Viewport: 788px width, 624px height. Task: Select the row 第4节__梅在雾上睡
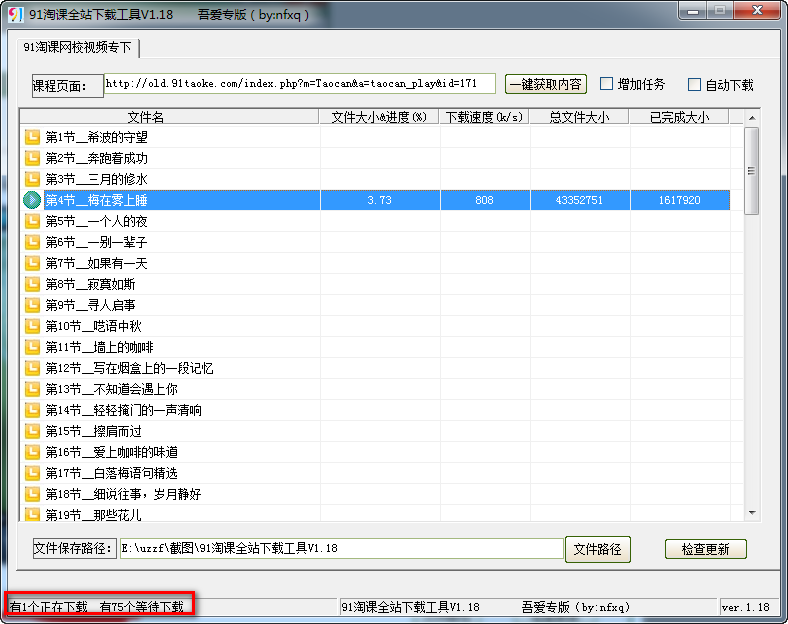pyautogui.click(x=375, y=200)
